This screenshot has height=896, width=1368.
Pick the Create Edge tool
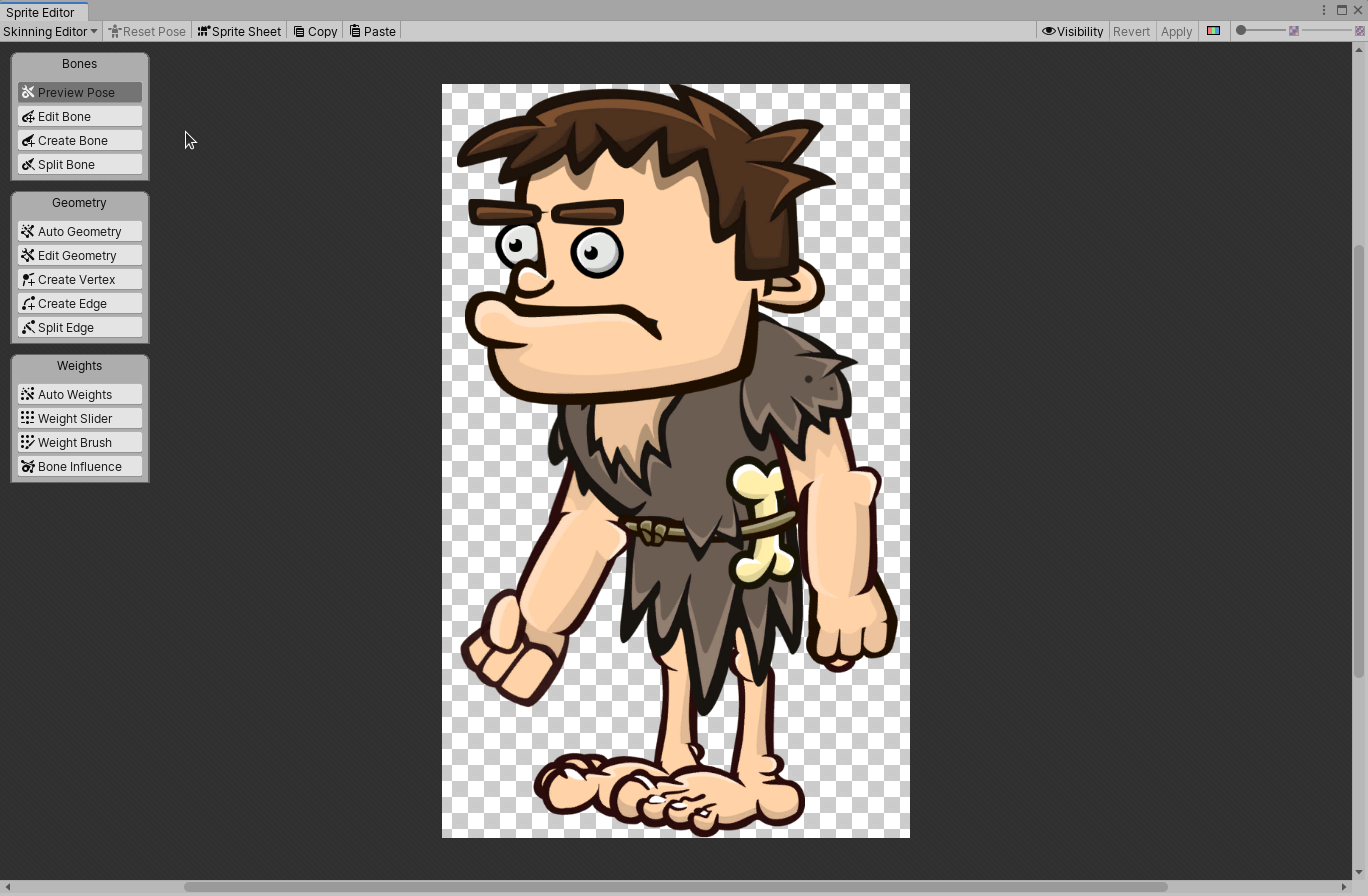79,304
